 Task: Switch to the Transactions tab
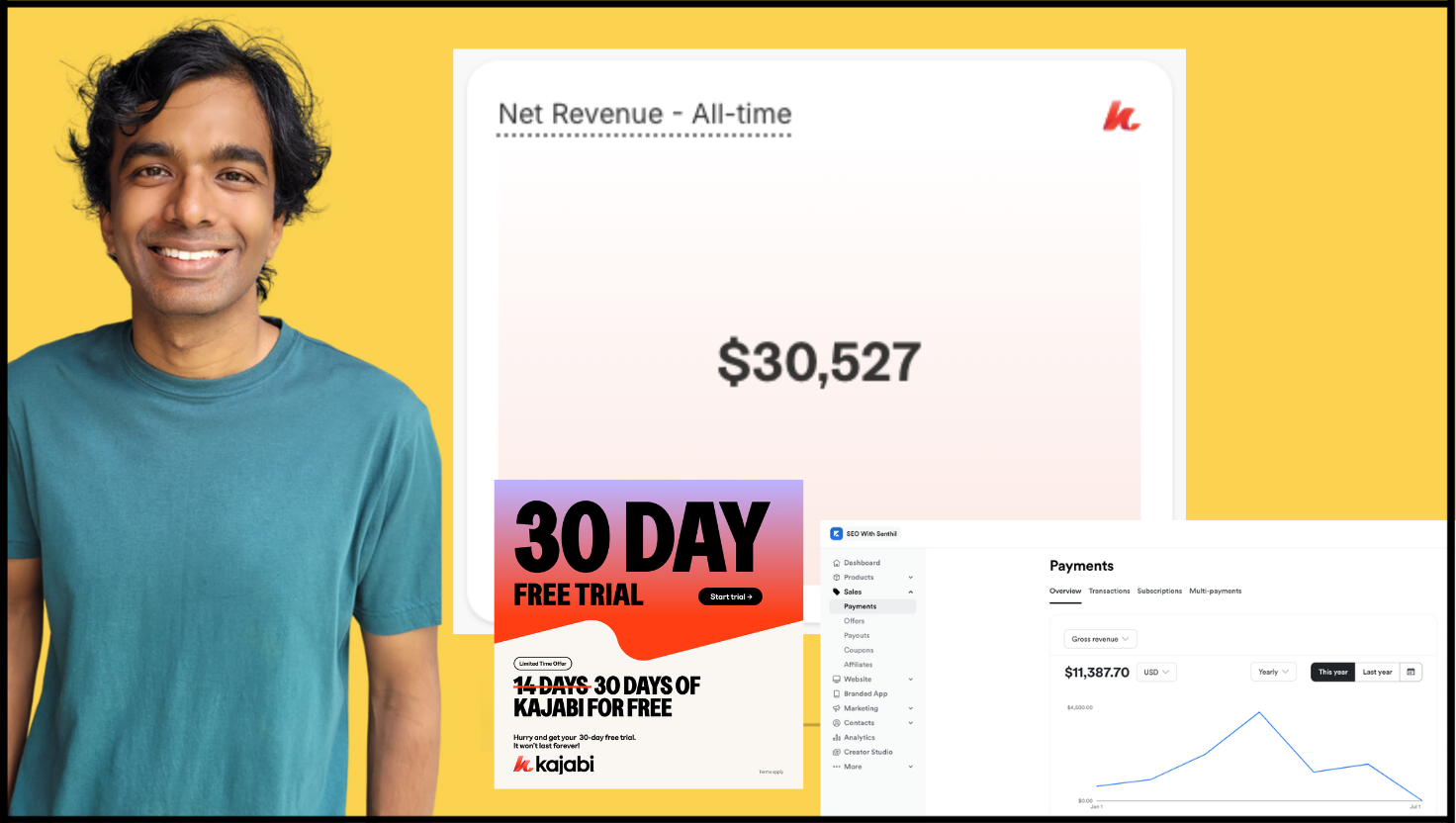(1109, 591)
